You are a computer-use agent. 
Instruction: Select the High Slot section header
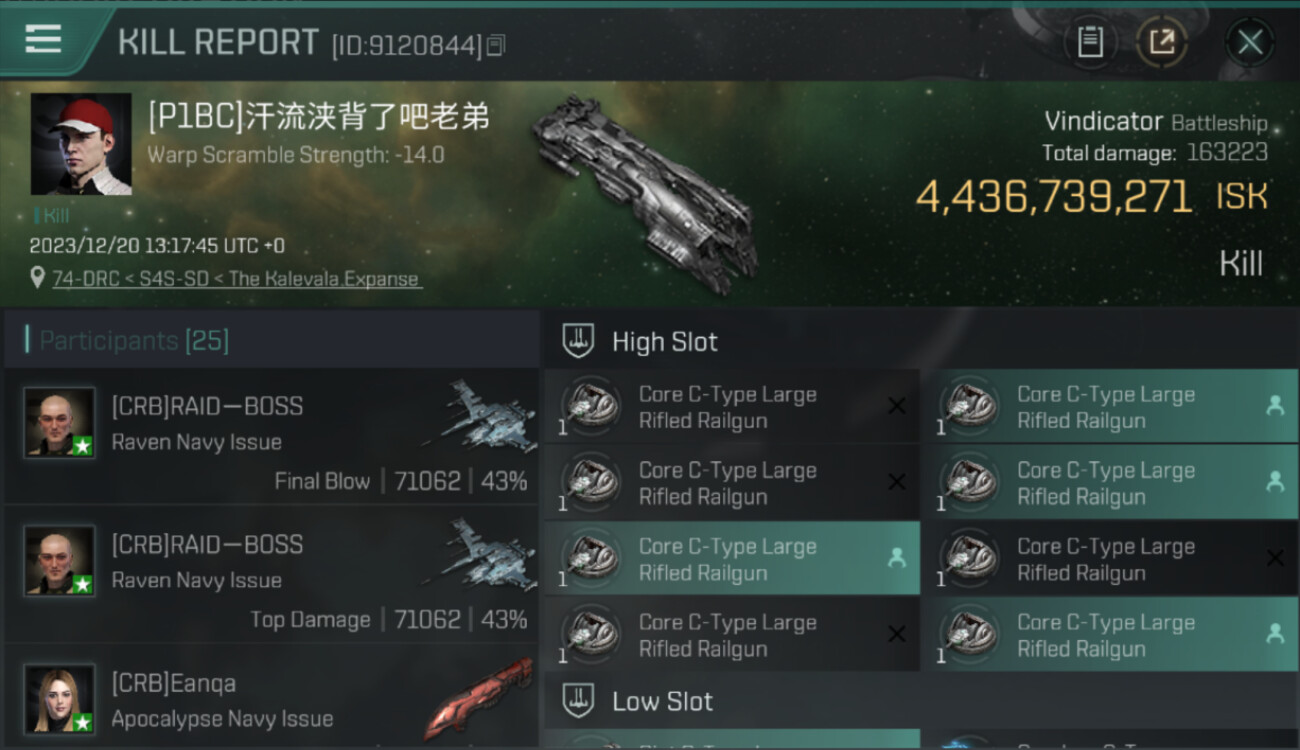[665, 342]
